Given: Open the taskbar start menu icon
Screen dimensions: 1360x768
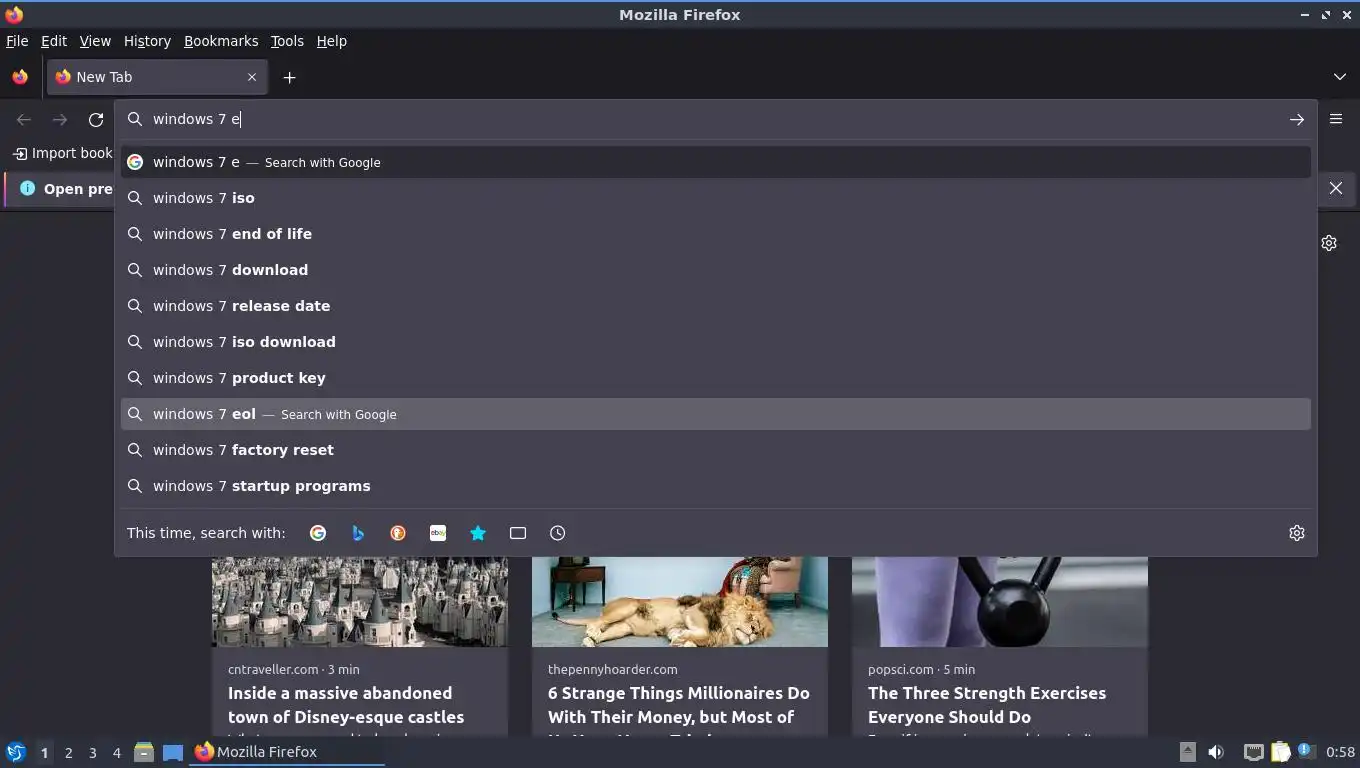Looking at the screenshot, I should pyautogui.click(x=16, y=752).
